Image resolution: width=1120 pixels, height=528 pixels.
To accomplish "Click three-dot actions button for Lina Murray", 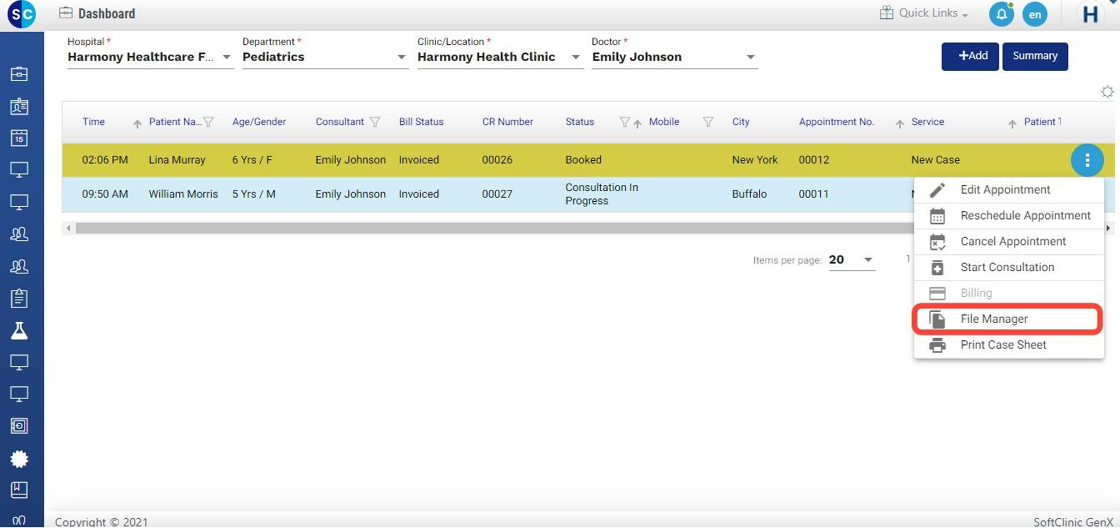I will coord(1087,159).
